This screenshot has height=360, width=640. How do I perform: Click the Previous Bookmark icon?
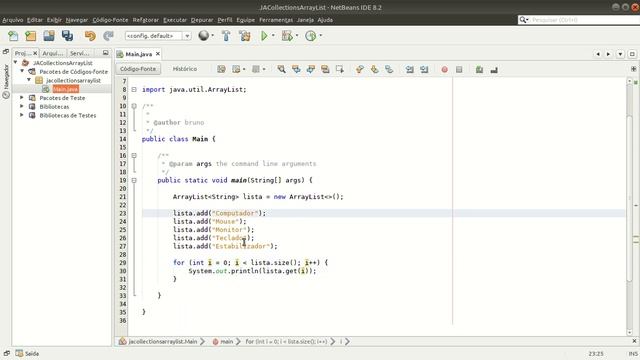[360, 69]
